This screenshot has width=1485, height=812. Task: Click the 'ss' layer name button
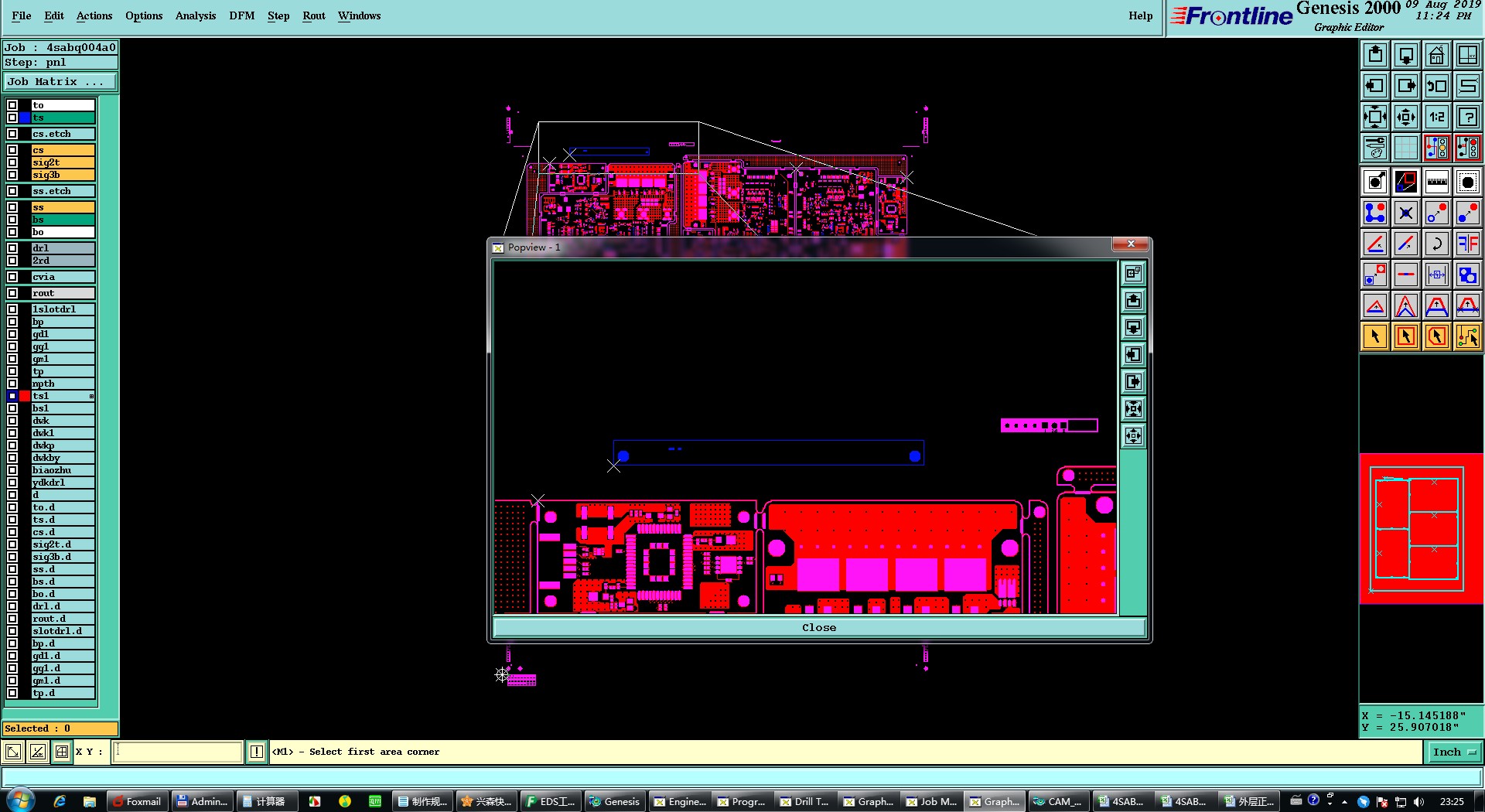63,207
